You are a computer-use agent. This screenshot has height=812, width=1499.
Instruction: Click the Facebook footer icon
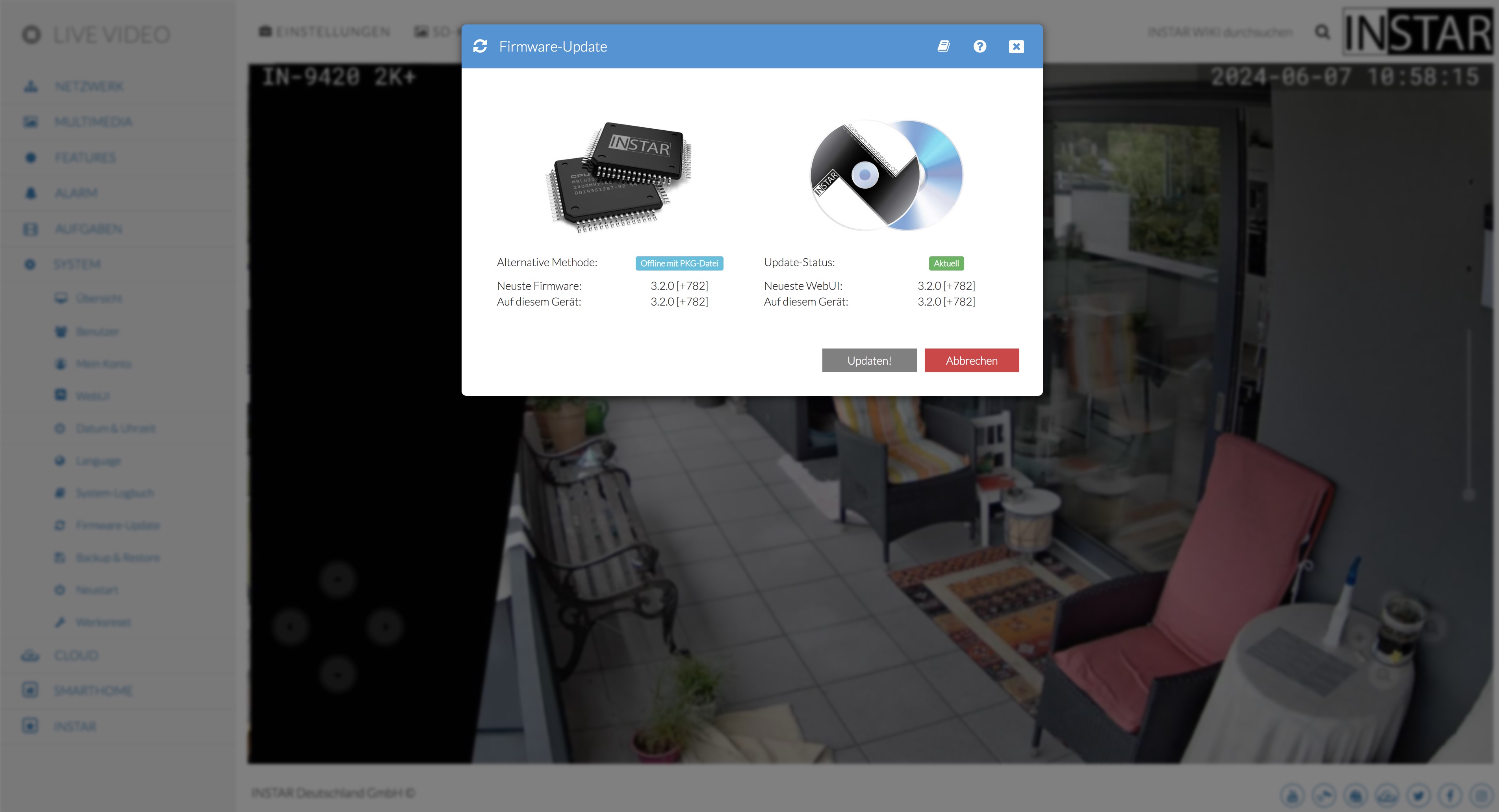click(x=1450, y=795)
